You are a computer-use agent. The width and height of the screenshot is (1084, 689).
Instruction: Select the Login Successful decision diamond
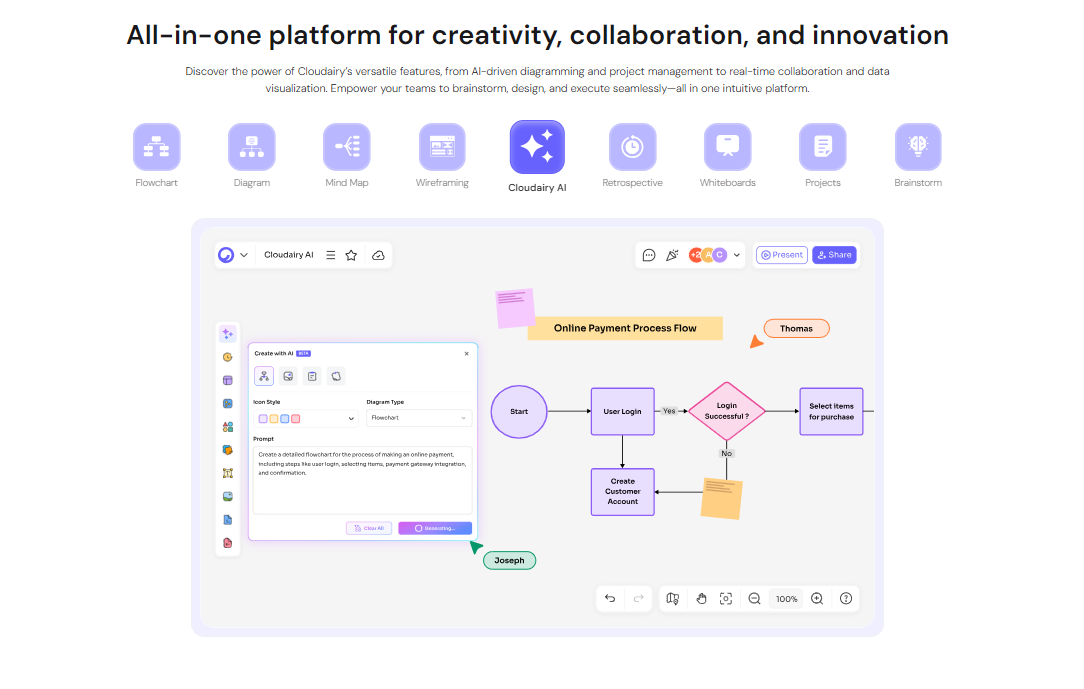click(x=727, y=411)
